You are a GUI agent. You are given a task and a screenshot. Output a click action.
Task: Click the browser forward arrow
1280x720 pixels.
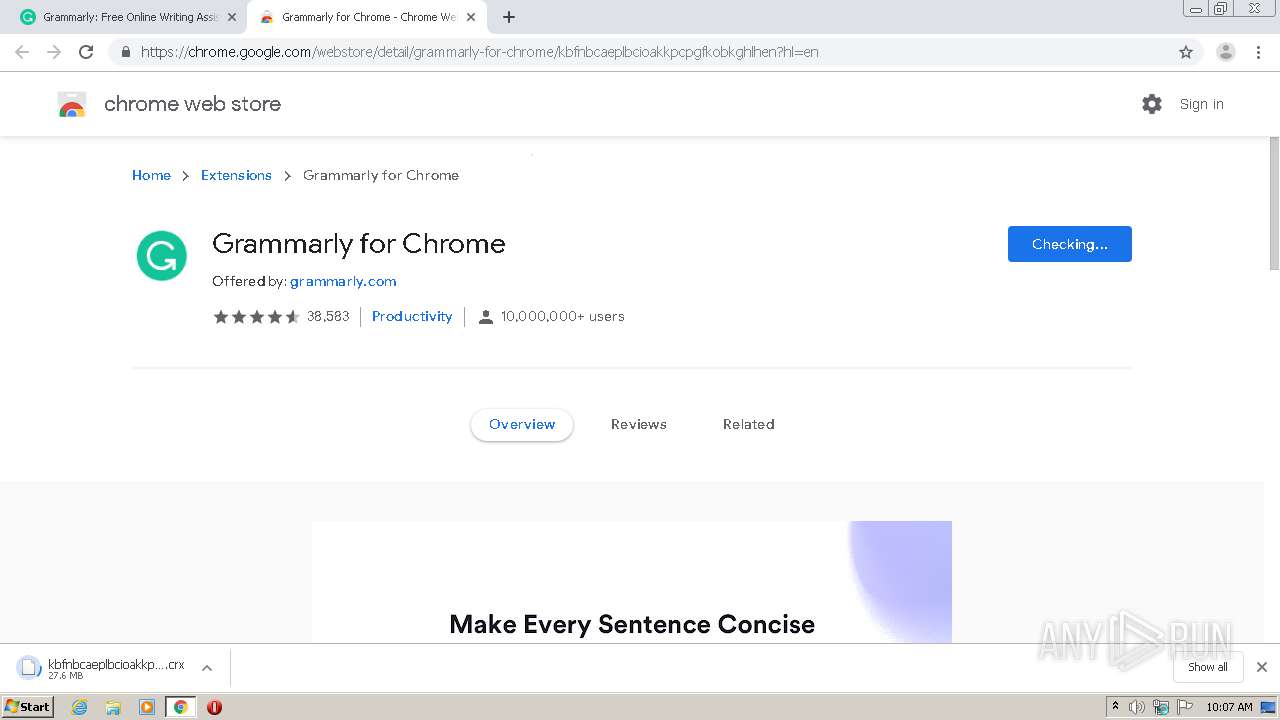[x=54, y=52]
